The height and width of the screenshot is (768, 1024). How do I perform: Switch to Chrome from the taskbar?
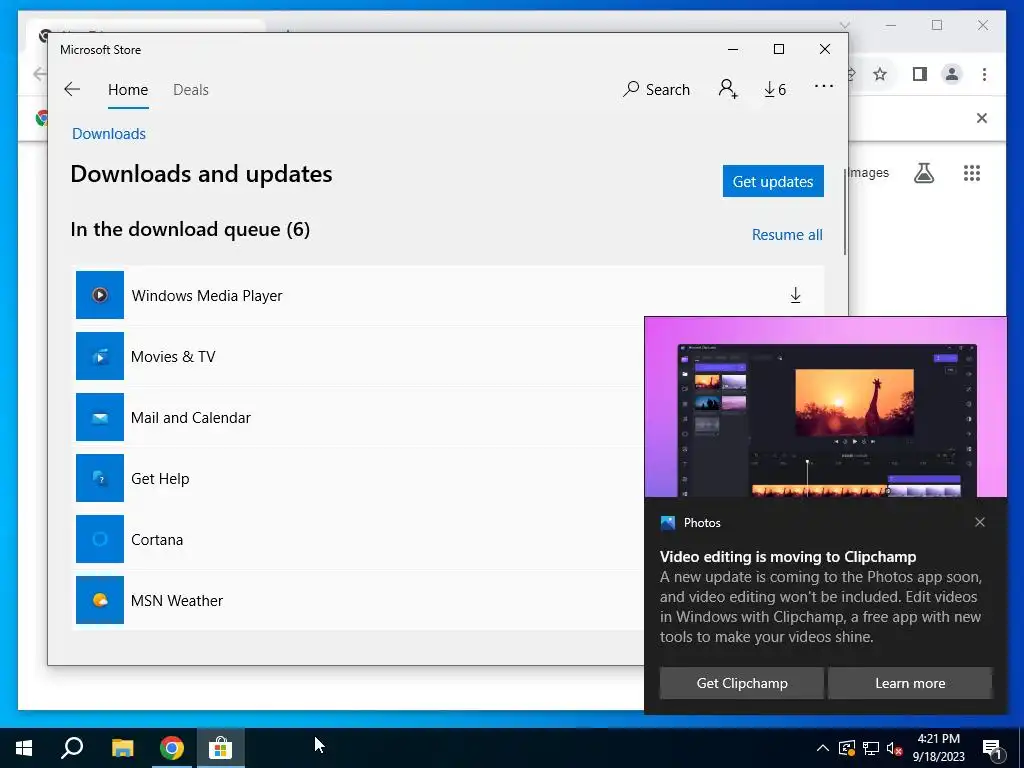(x=172, y=748)
